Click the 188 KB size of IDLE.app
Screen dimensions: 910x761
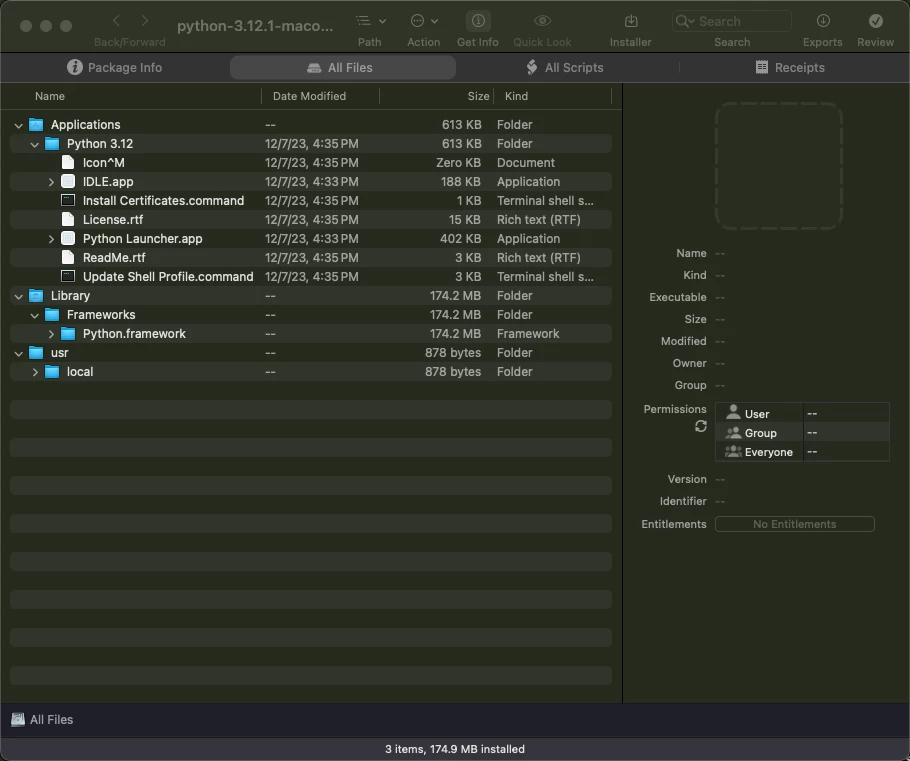(x=460, y=182)
